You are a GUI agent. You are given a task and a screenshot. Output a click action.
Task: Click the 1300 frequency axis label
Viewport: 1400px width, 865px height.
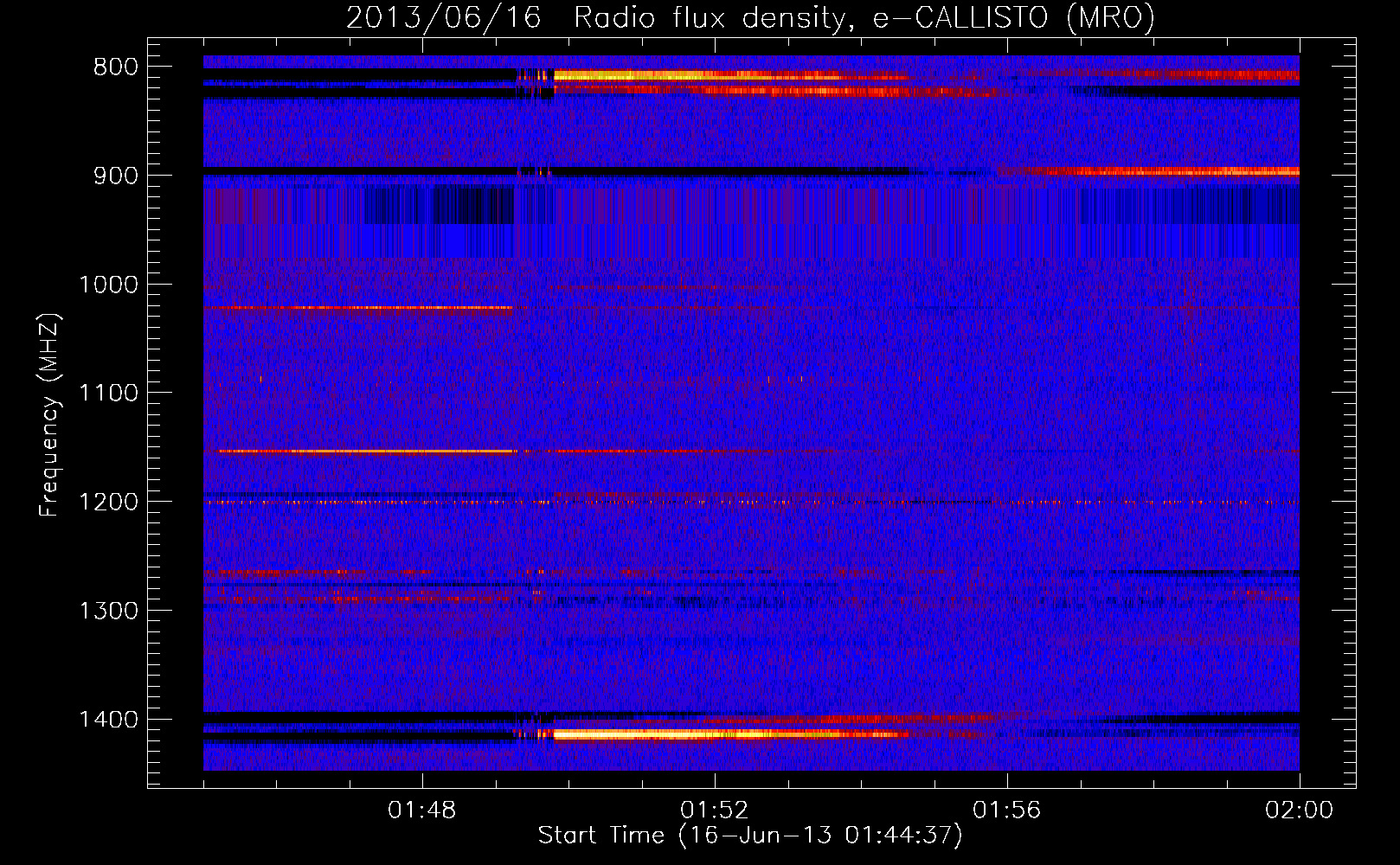pos(108,612)
